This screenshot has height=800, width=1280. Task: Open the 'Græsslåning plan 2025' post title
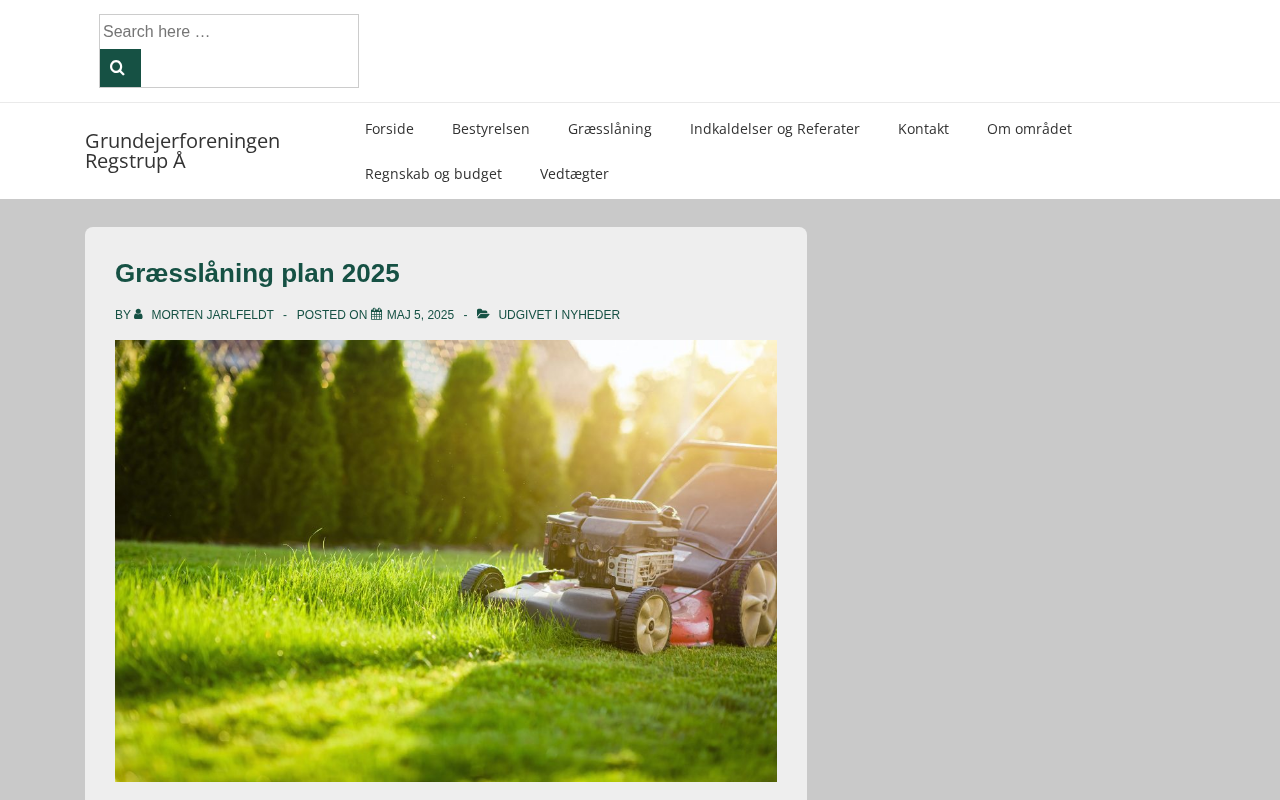[257, 273]
